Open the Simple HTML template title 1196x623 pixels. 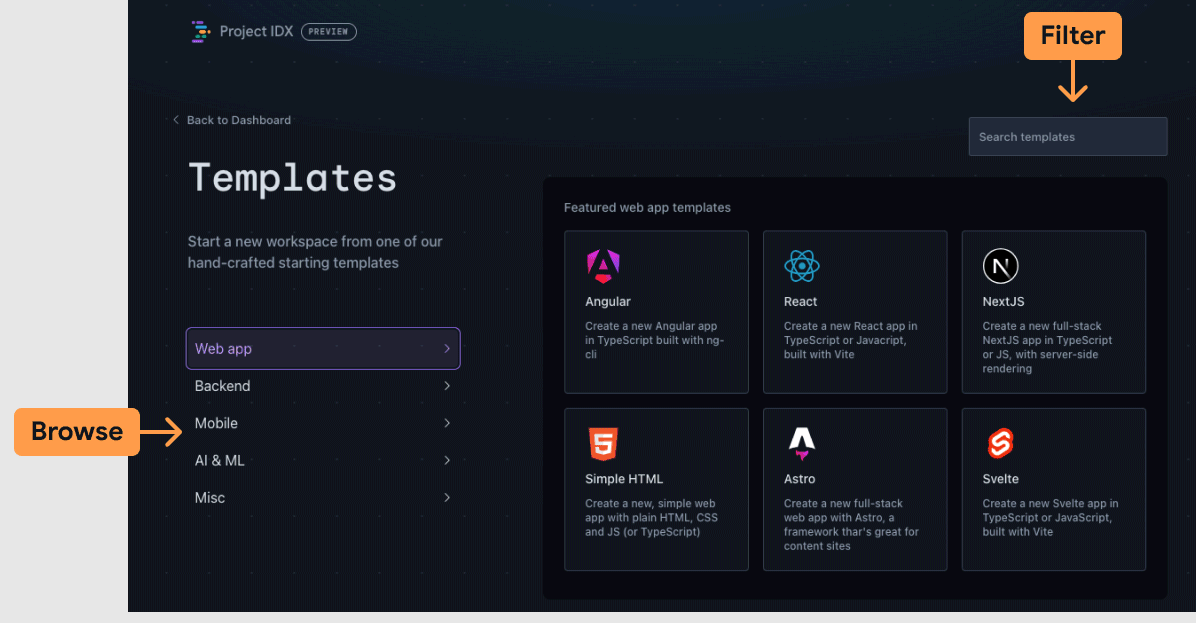(624, 479)
